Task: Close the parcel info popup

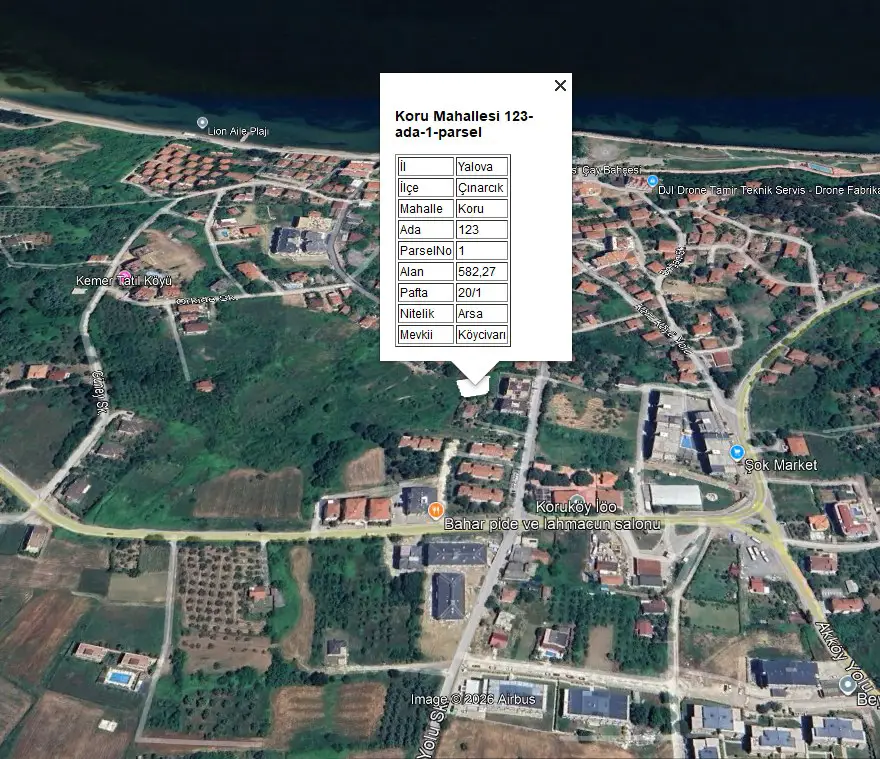Action: point(560,85)
